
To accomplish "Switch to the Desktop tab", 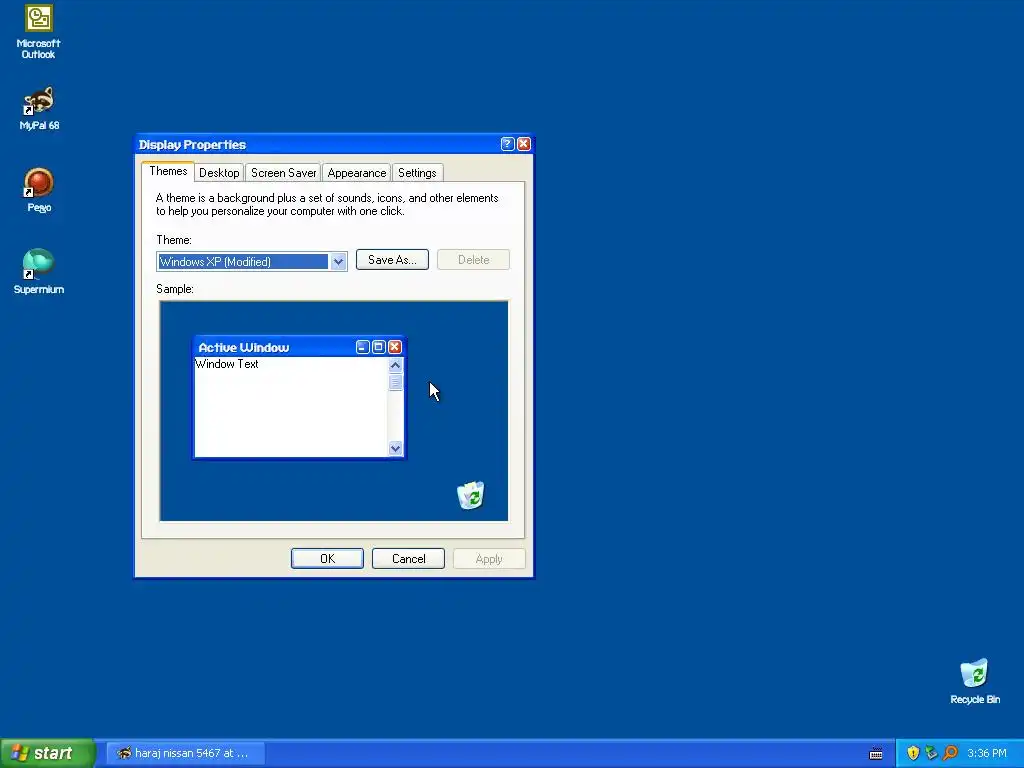I will tap(219, 172).
